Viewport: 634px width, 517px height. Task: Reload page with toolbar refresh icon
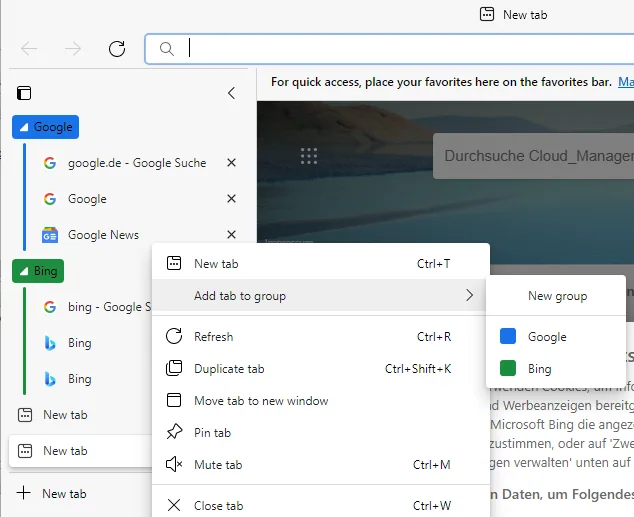coord(117,49)
